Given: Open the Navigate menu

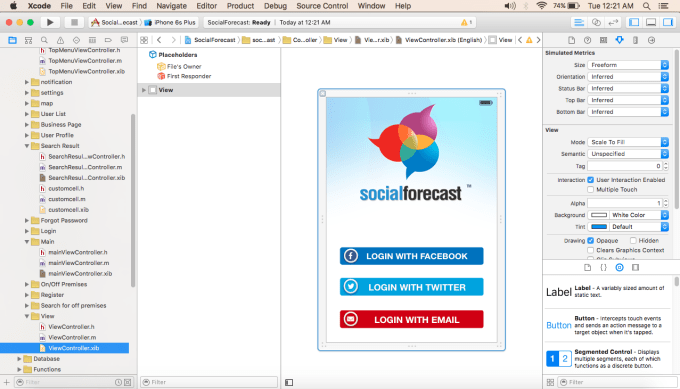Looking at the screenshot, I should [171, 6].
